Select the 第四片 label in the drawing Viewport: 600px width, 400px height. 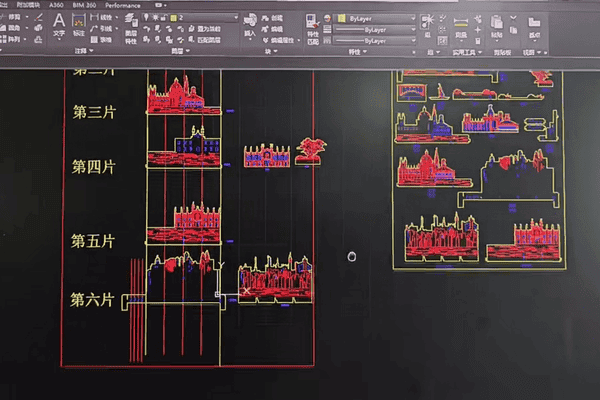coord(93,167)
